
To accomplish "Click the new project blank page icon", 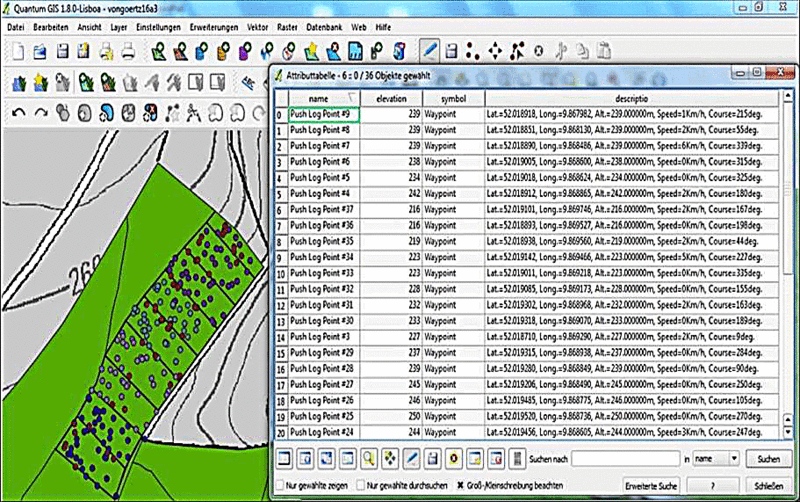I will pyautogui.click(x=17, y=49).
